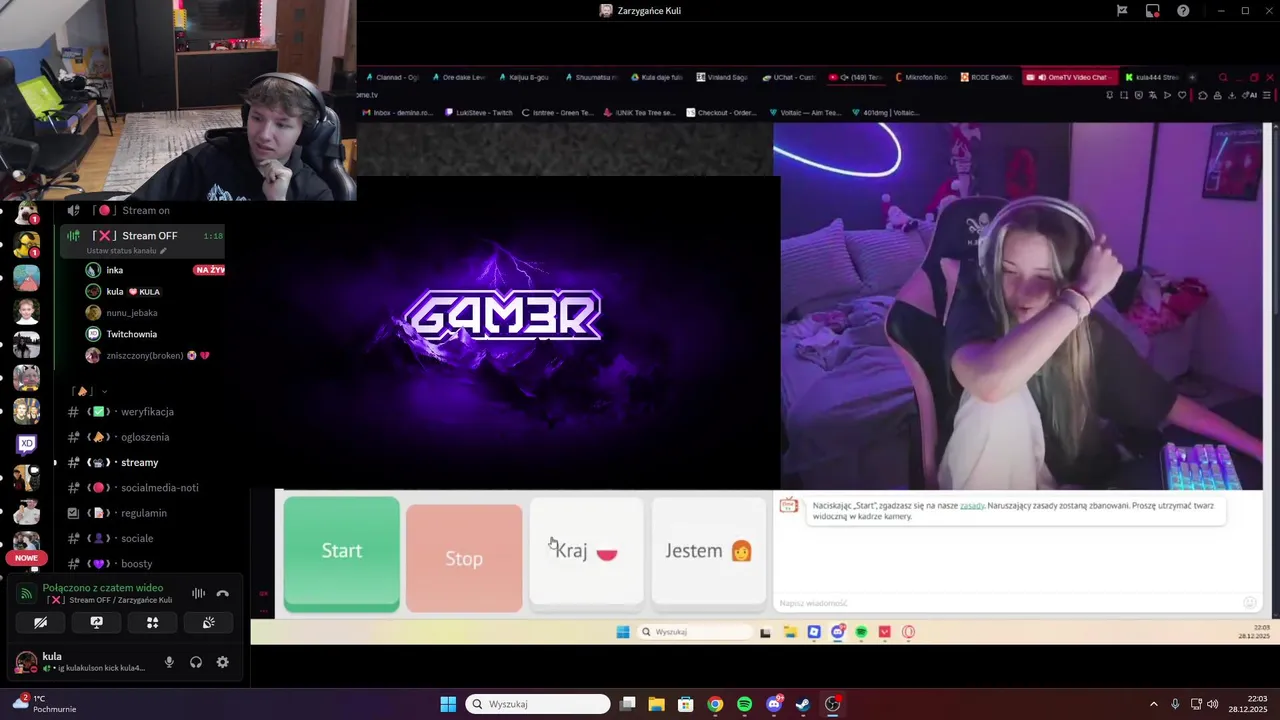Open Discord user settings gear
Image resolution: width=1280 pixels, height=720 pixels.
tap(223, 662)
